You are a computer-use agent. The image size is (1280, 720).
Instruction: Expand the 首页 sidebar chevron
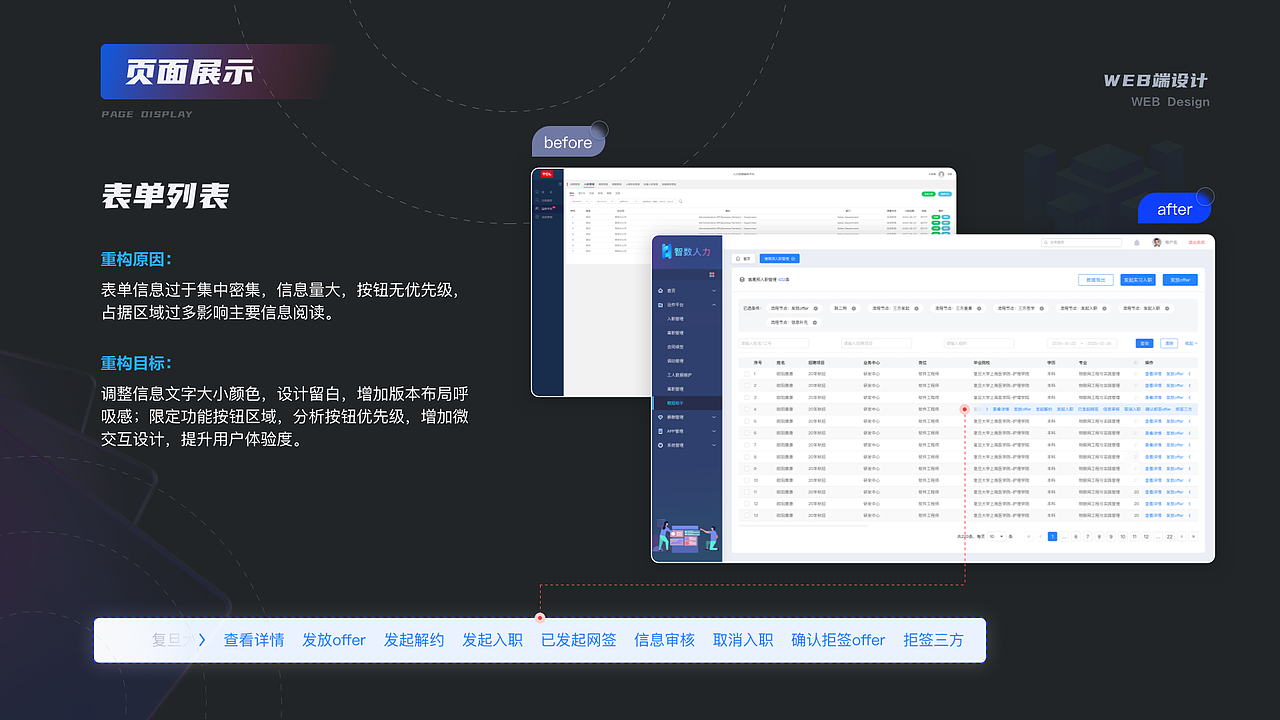click(x=714, y=291)
